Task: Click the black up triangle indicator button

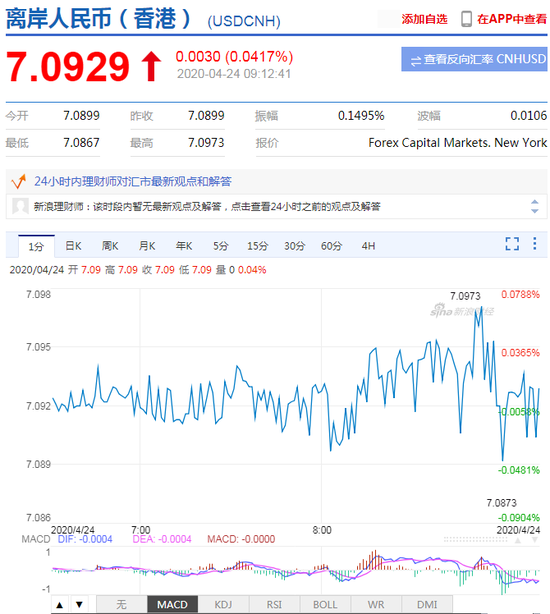Action: (60, 605)
